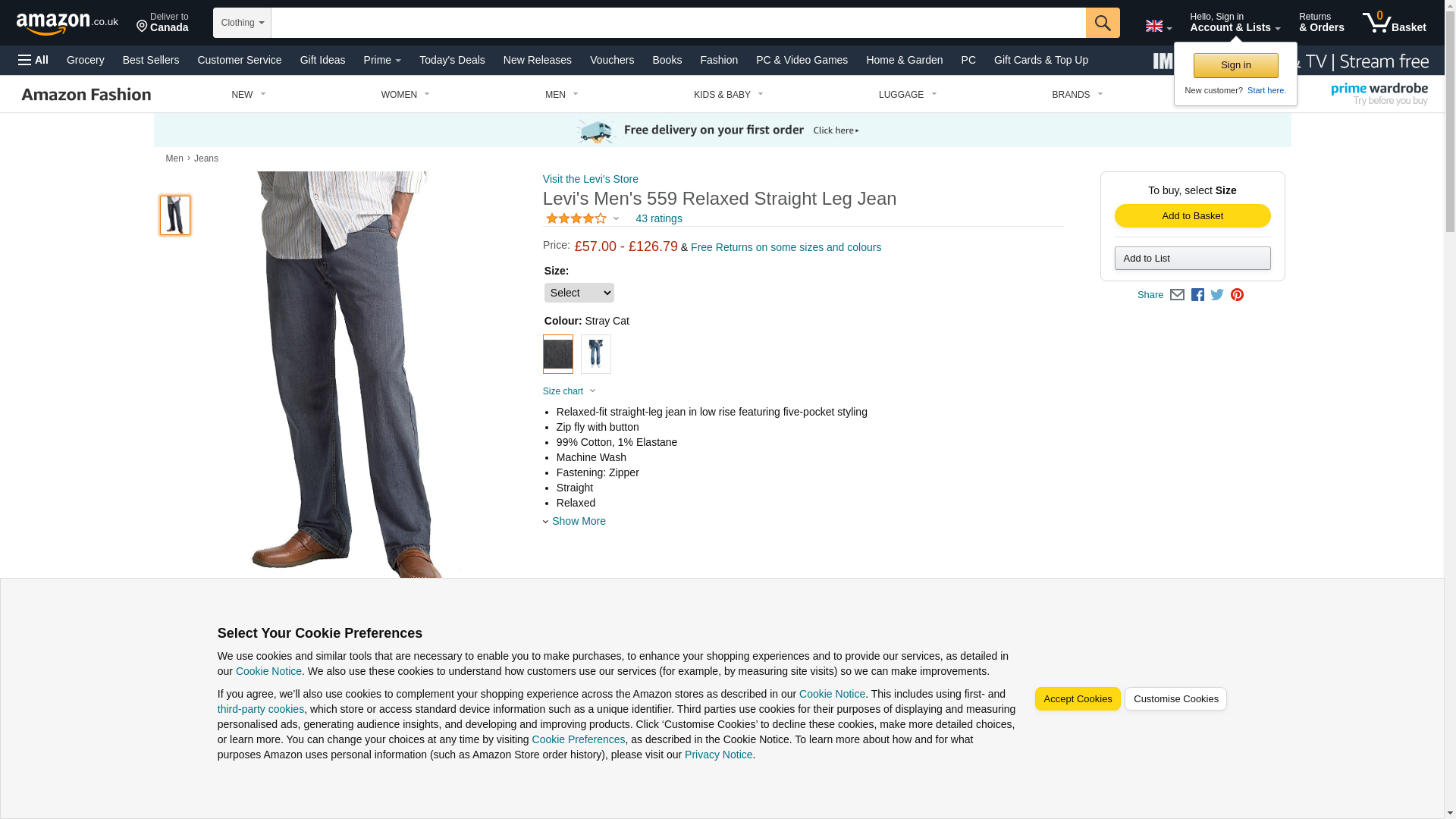1456x819 pixels.
Task: Open the UK flag language selector
Action: [x=1158, y=27]
